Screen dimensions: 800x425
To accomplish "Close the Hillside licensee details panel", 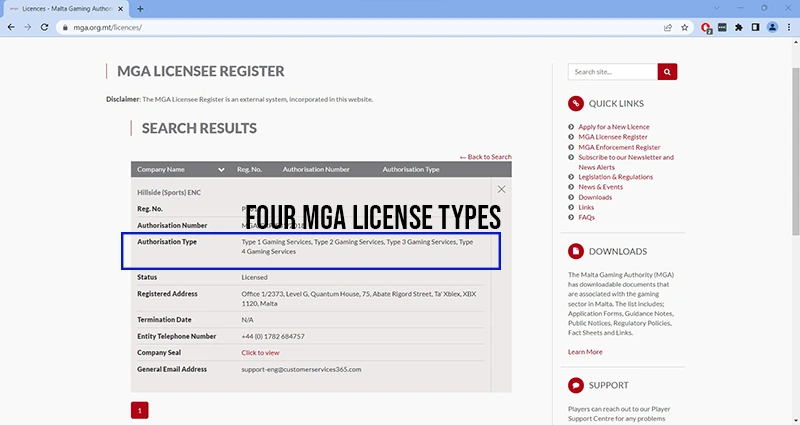I will (502, 189).
